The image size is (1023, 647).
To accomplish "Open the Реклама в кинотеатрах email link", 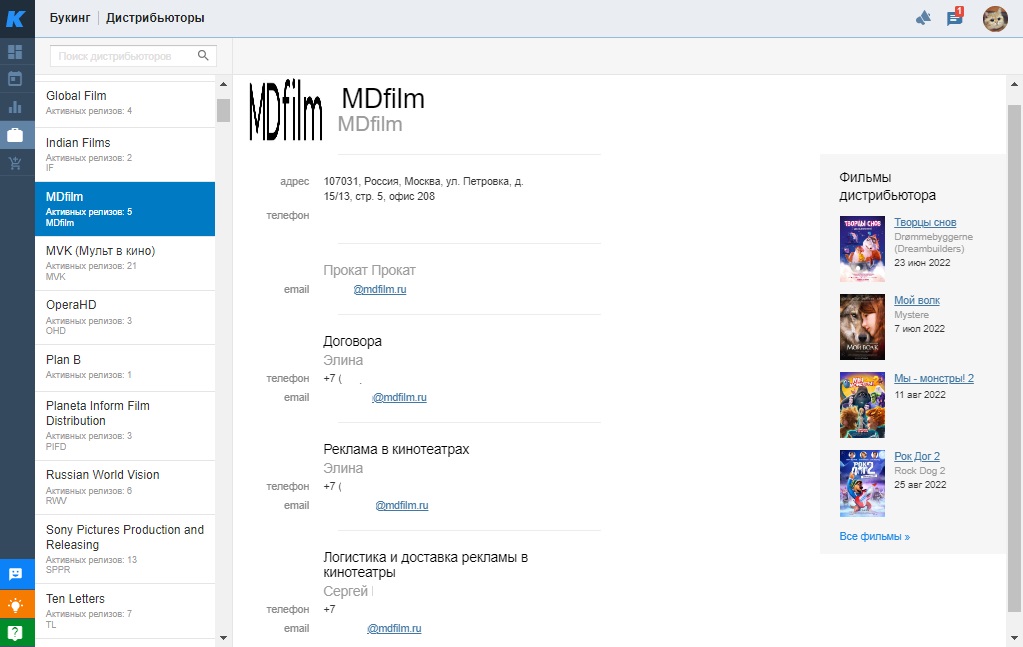I will [402, 505].
